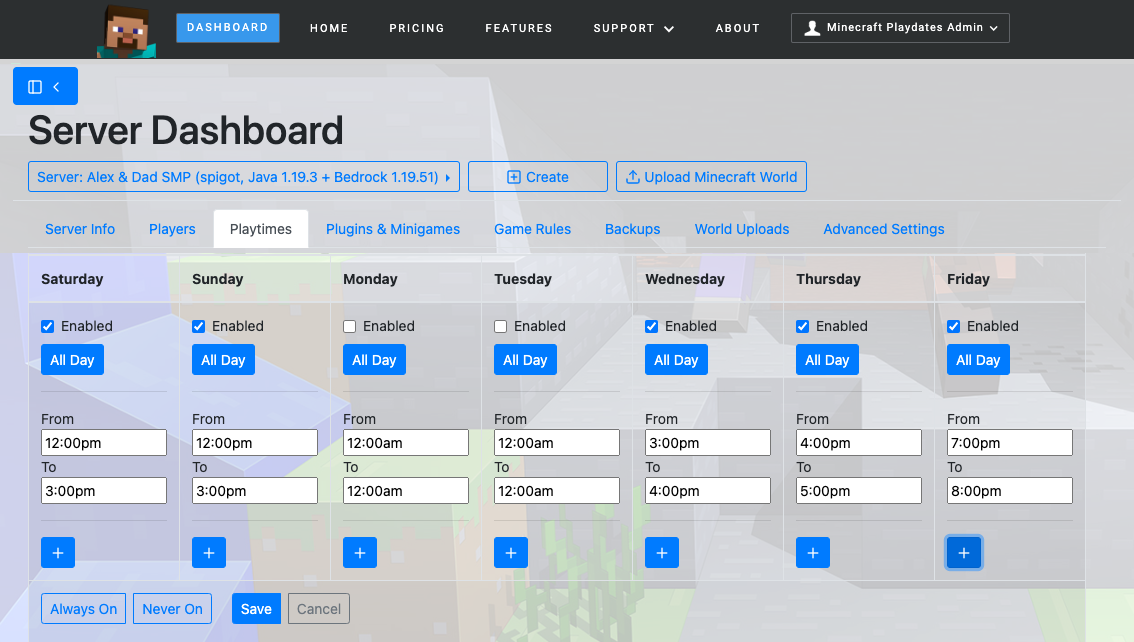Set Thursday to All Day
This screenshot has height=642, width=1134.
pos(827,359)
